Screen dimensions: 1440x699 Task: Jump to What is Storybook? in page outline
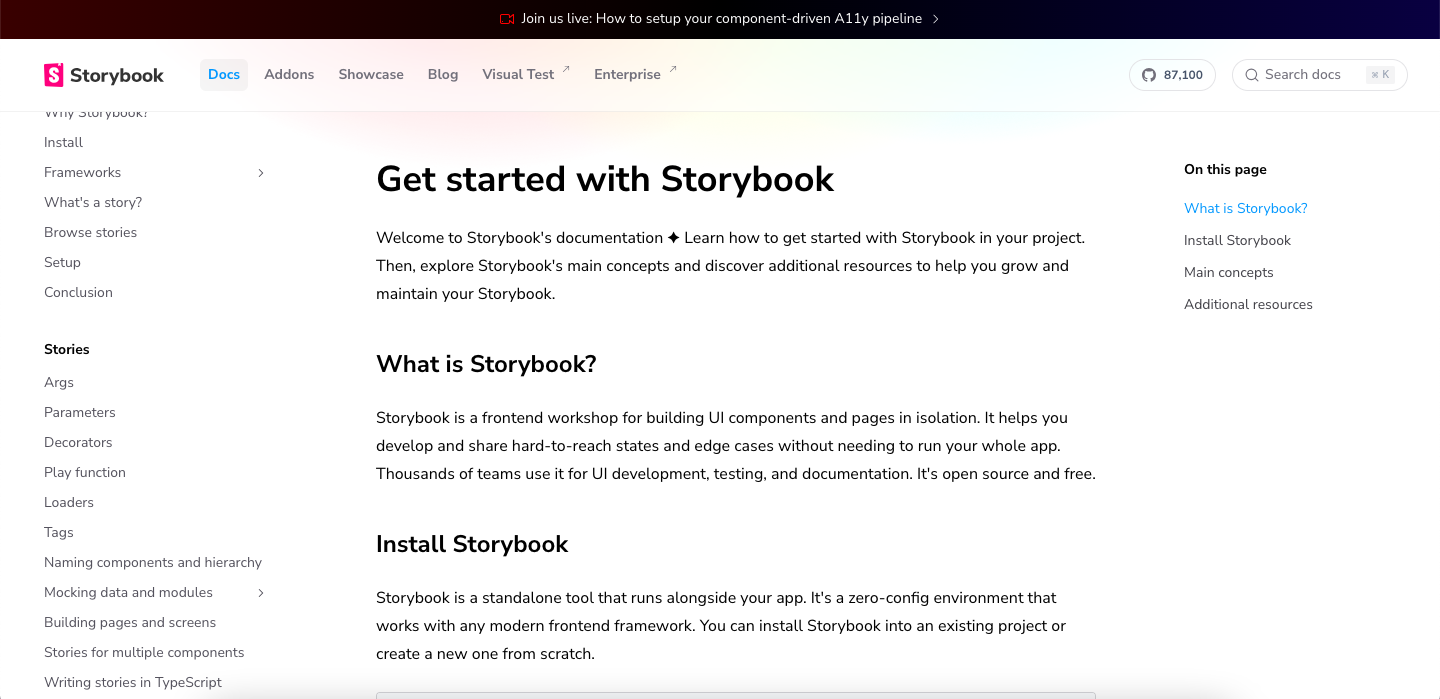pos(1246,209)
